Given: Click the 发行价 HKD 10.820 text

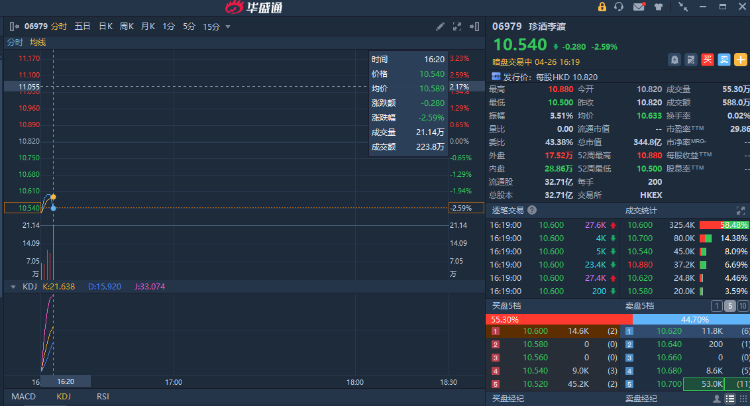Looking at the screenshot, I should point(550,77).
